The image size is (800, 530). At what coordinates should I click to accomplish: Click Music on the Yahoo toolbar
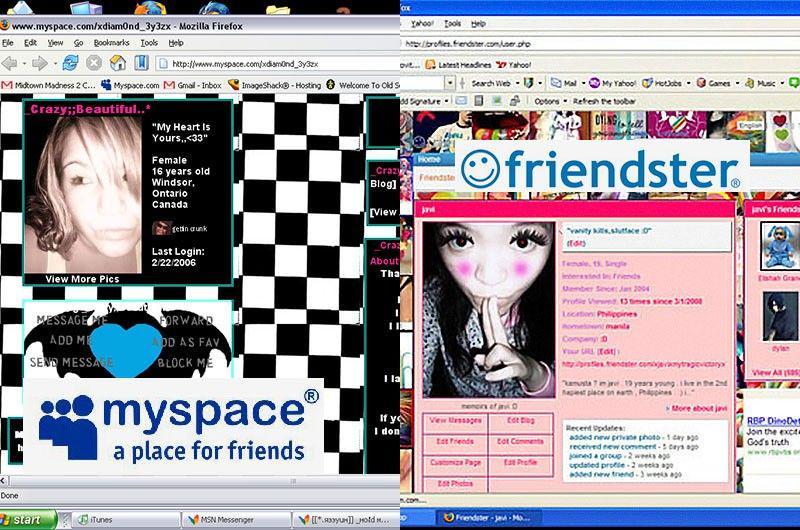tap(761, 83)
